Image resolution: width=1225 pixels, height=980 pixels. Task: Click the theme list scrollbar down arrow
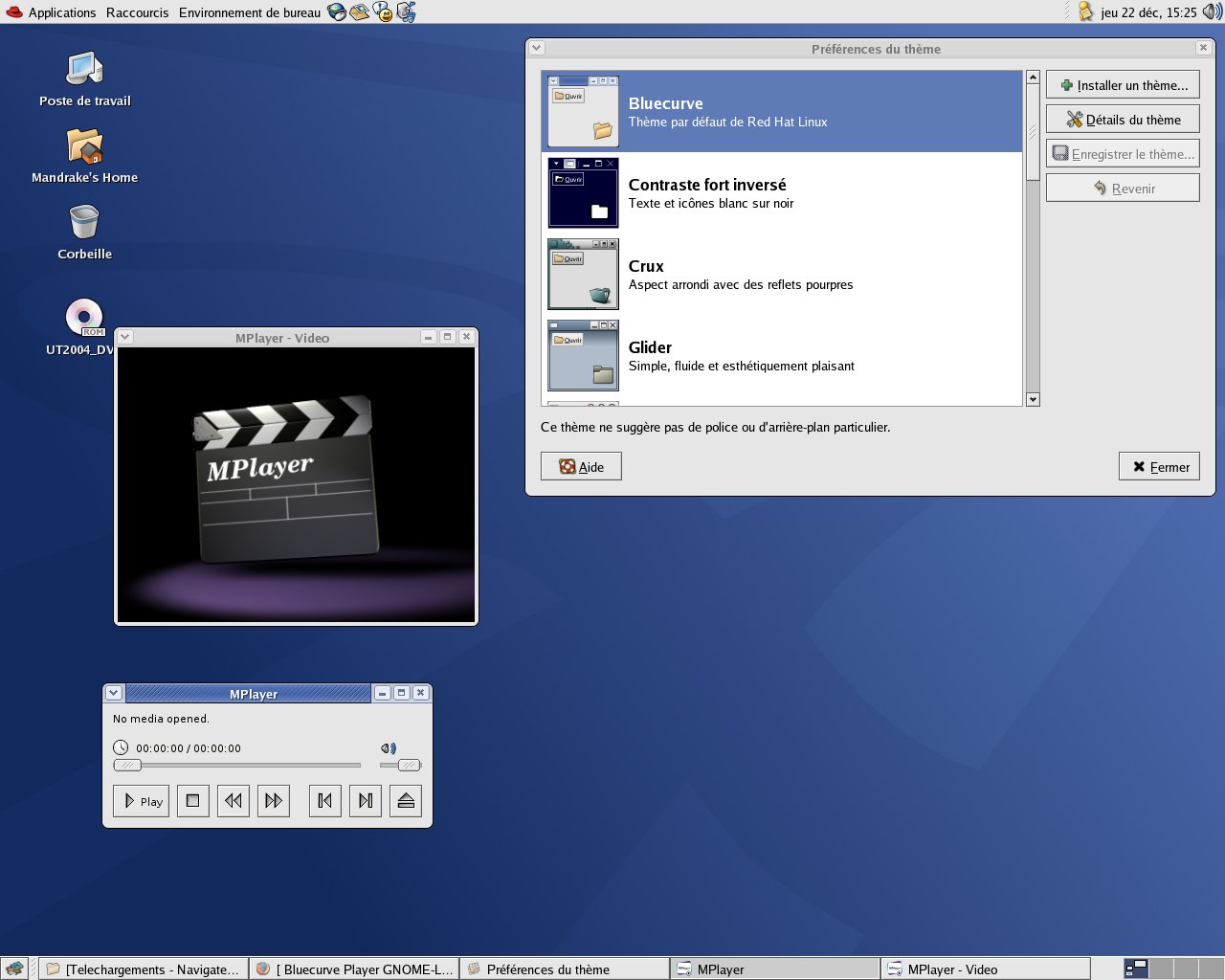click(1033, 399)
